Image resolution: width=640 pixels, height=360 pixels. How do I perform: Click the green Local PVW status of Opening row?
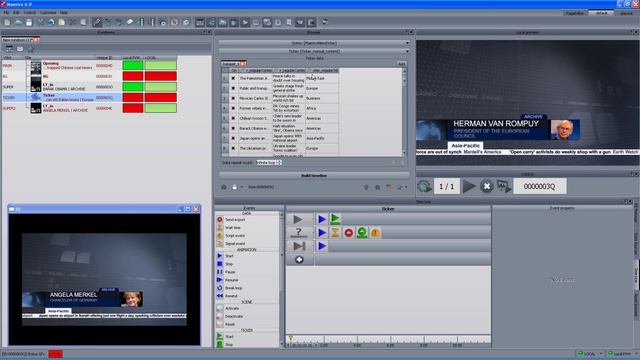[133, 65]
